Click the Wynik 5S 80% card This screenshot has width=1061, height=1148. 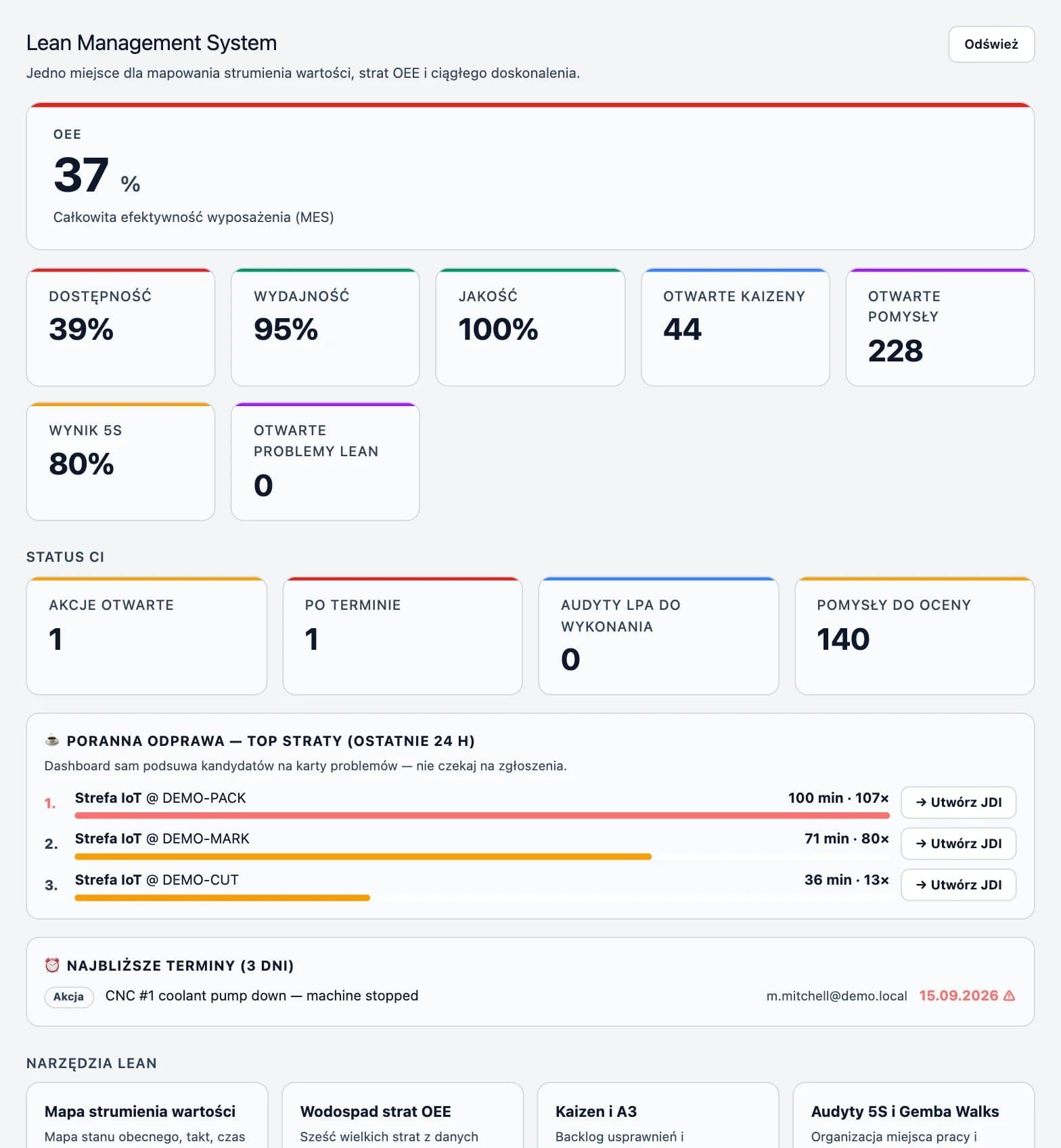(x=120, y=462)
